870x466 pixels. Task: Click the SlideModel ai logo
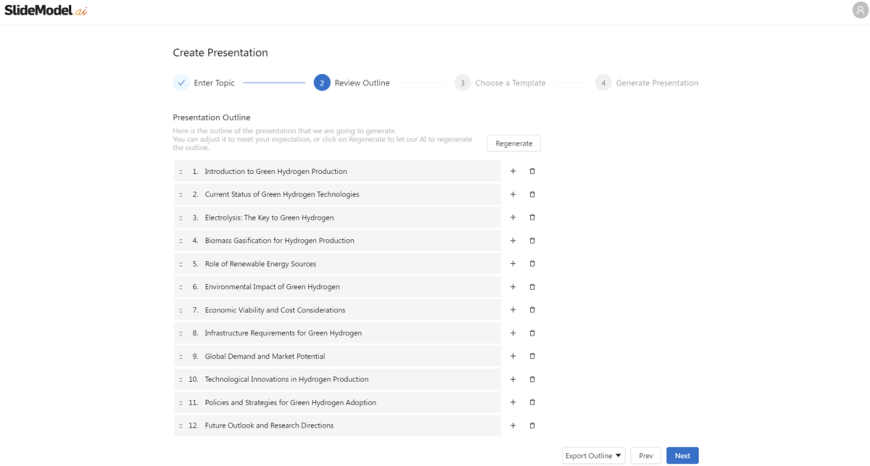(x=46, y=11)
